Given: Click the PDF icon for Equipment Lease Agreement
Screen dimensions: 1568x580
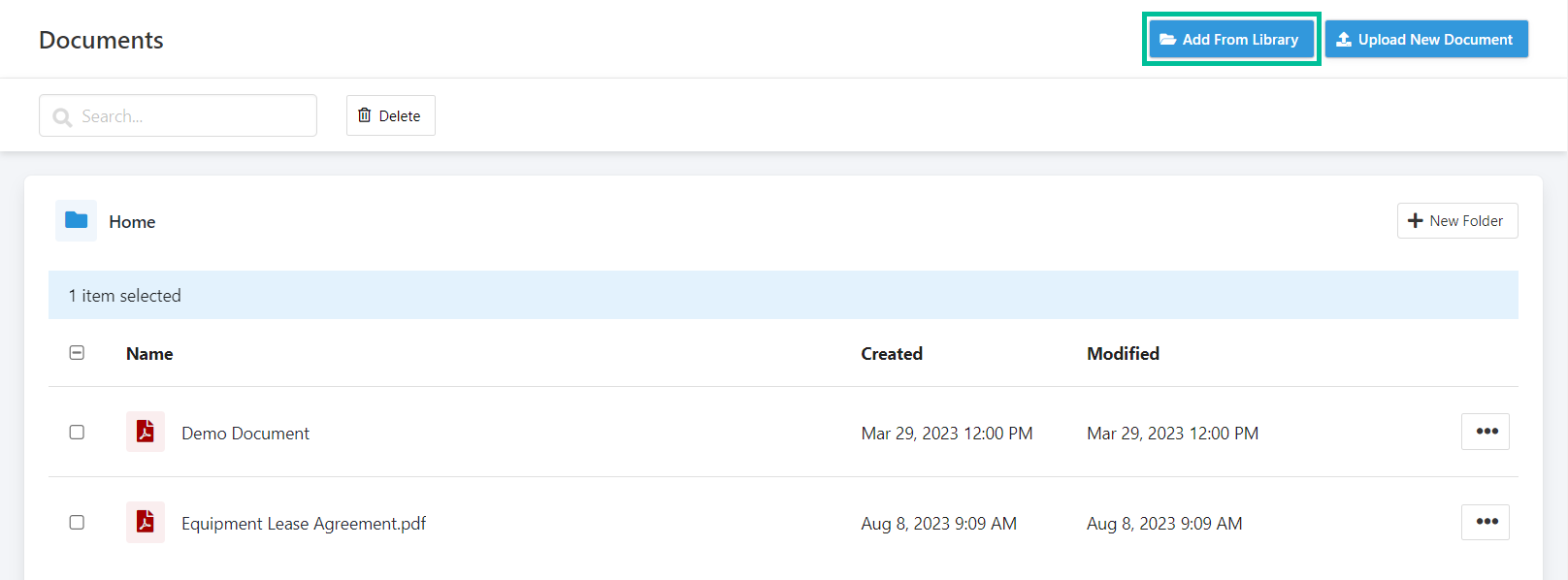Looking at the screenshot, I should pyautogui.click(x=145, y=522).
